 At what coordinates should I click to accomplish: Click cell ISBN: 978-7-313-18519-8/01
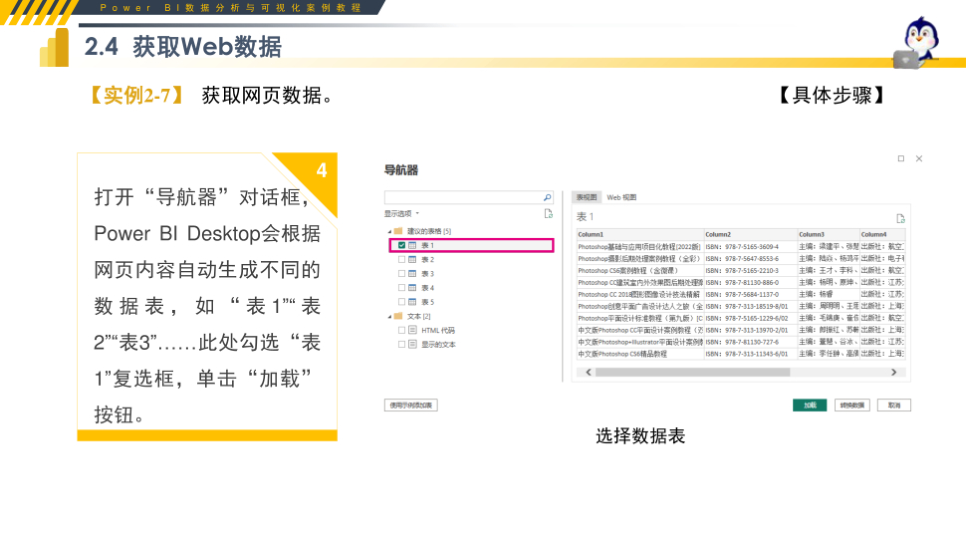click(750, 306)
